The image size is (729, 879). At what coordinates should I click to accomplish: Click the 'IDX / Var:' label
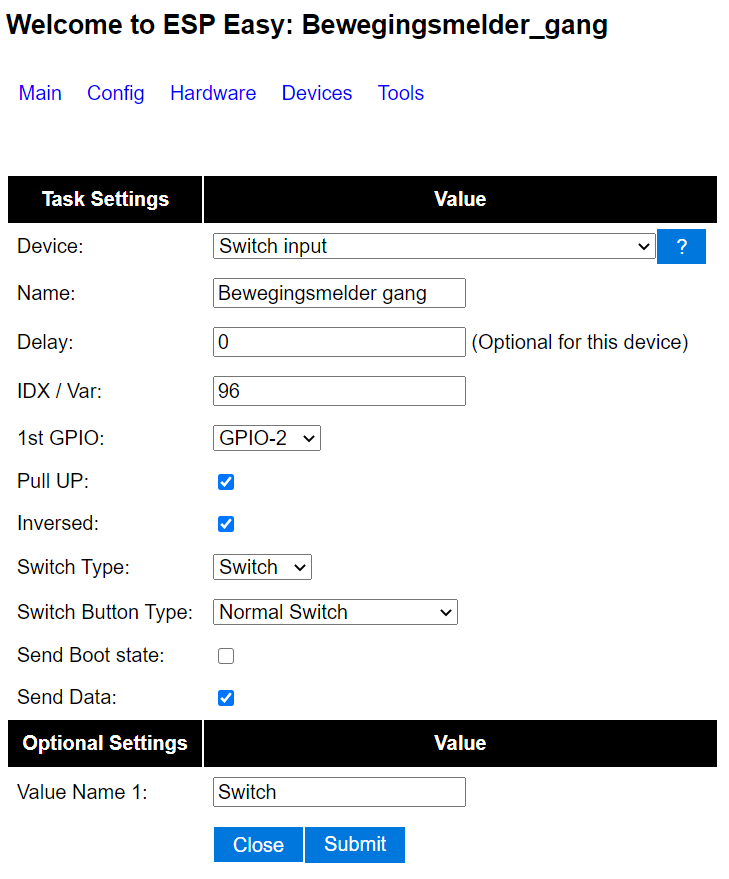pyautogui.click(x=59, y=391)
